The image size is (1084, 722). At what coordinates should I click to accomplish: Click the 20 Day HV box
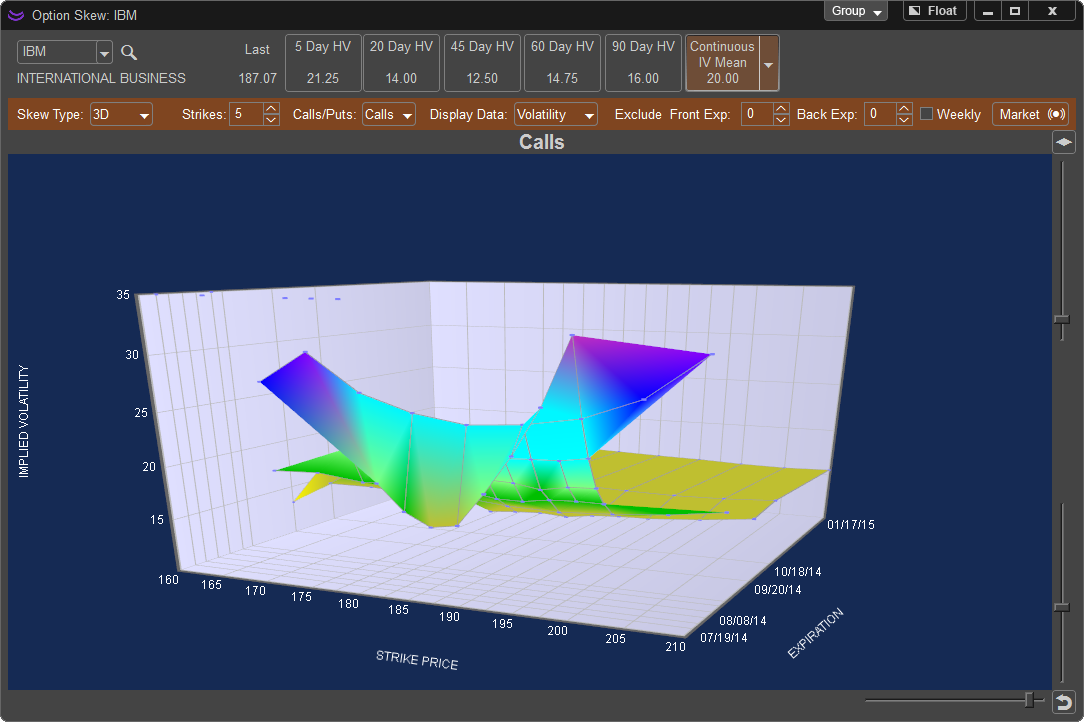tap(401, 63)
